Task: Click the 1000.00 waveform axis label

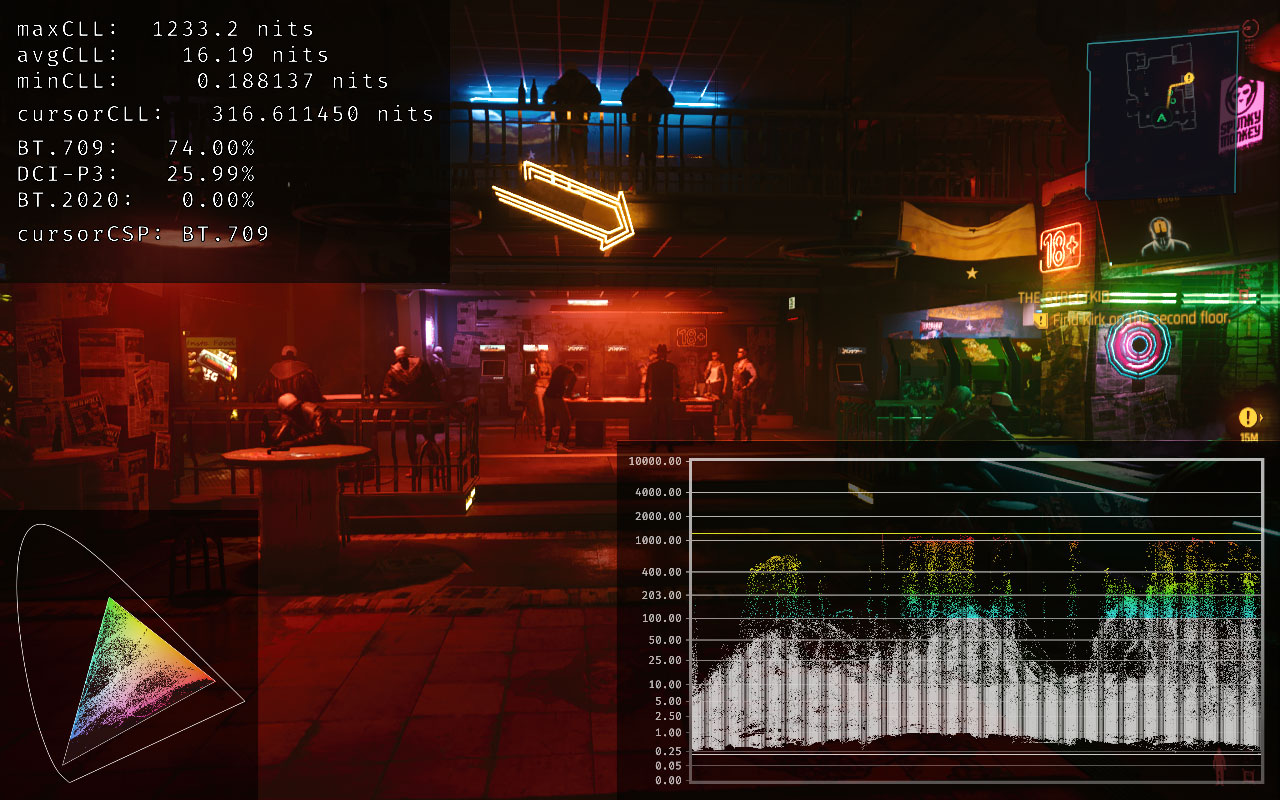Action: tap(659, 540)
